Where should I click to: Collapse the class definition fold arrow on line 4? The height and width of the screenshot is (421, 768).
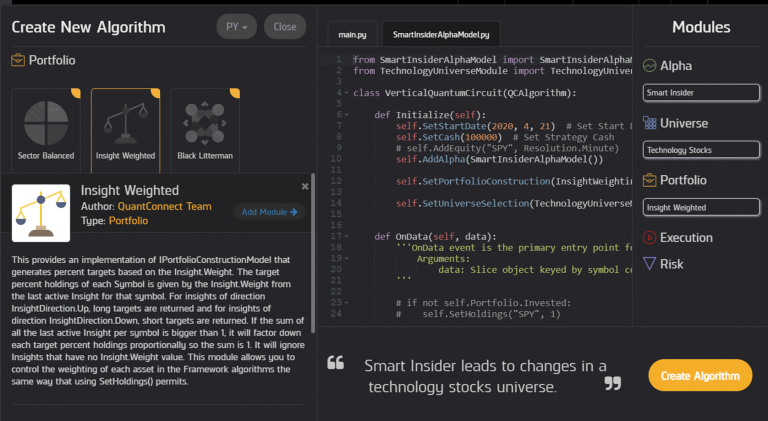[x=346, y=93]
